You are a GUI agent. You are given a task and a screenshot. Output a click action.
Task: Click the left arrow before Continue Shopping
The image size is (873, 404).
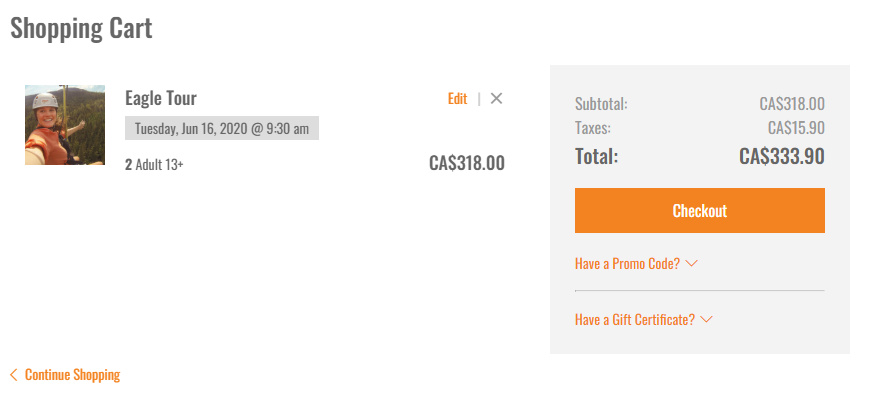point(14,375)
